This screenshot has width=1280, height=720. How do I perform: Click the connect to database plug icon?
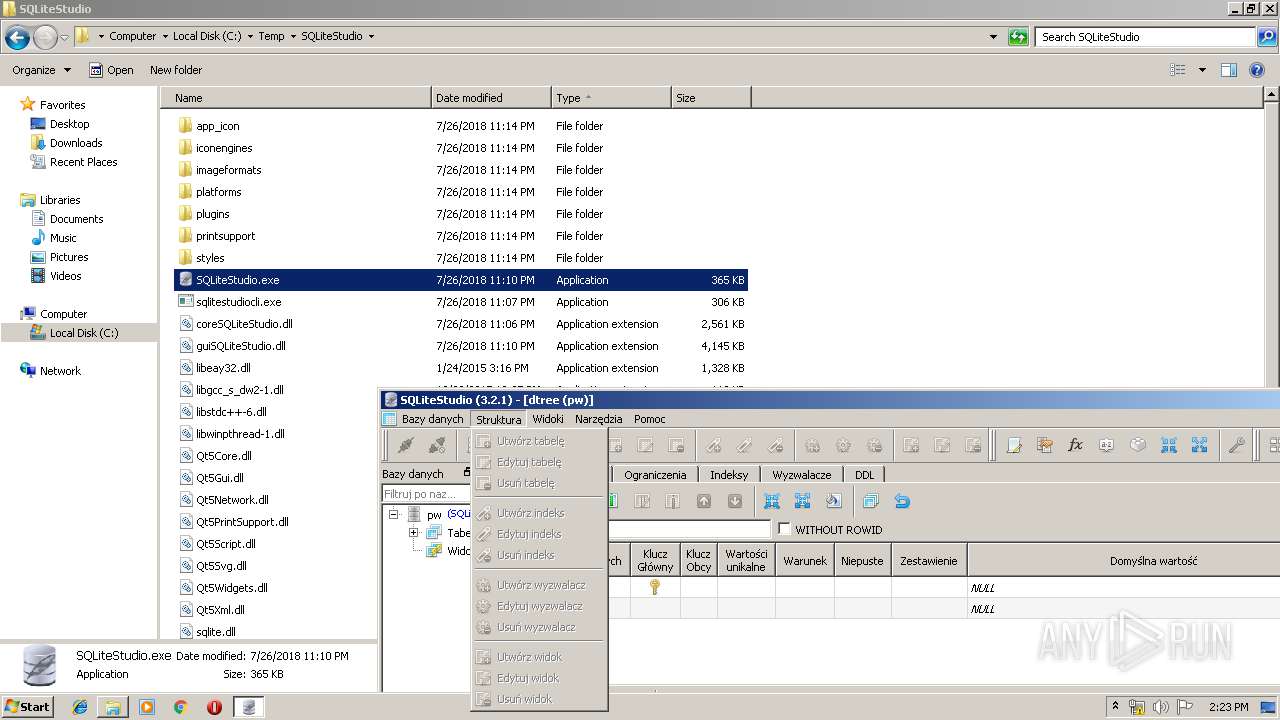click(x=405, y=445)
